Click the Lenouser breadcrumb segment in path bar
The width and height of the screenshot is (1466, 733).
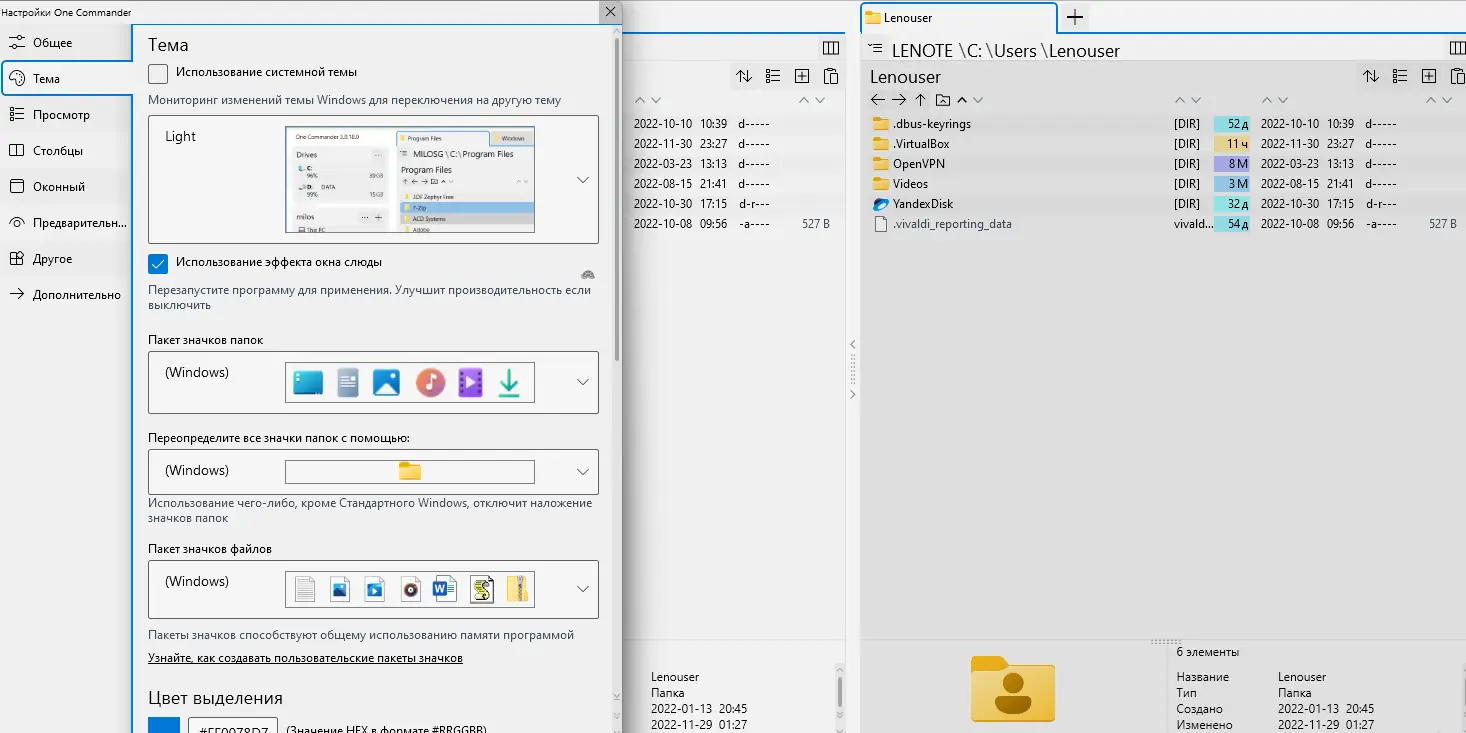coord(1085,51)
